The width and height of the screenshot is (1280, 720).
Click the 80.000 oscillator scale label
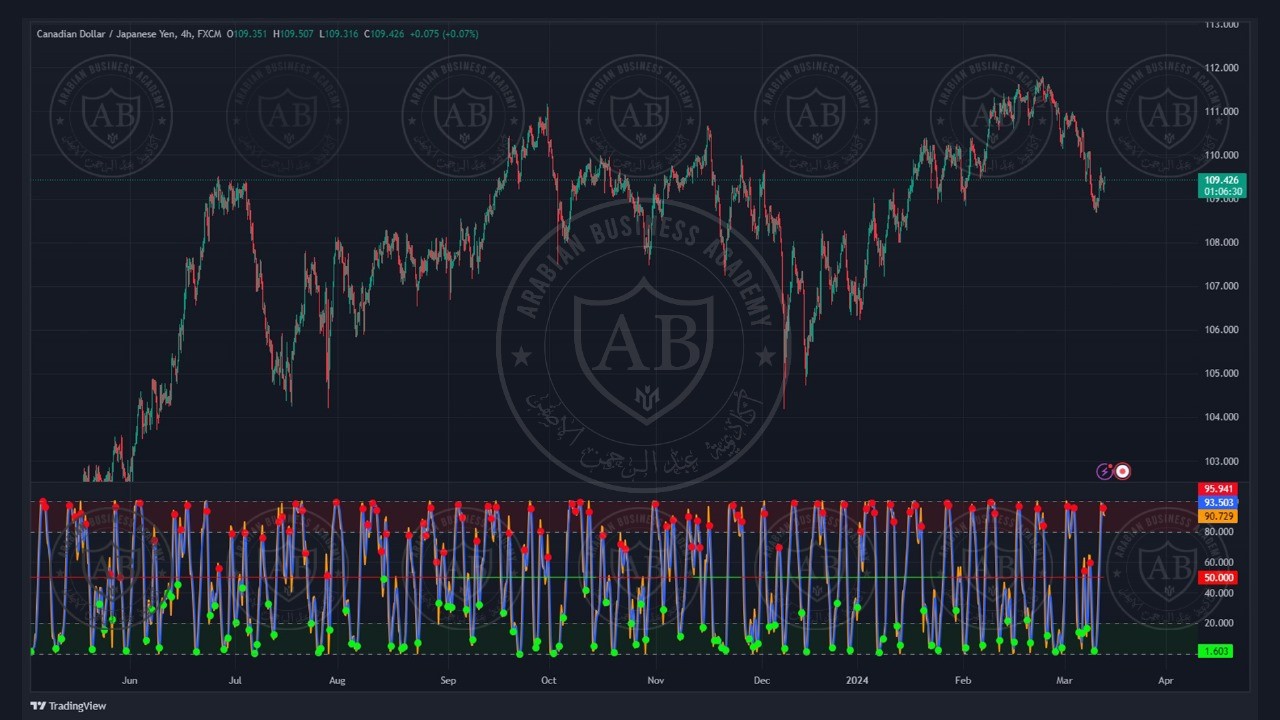coord(1219,532)
